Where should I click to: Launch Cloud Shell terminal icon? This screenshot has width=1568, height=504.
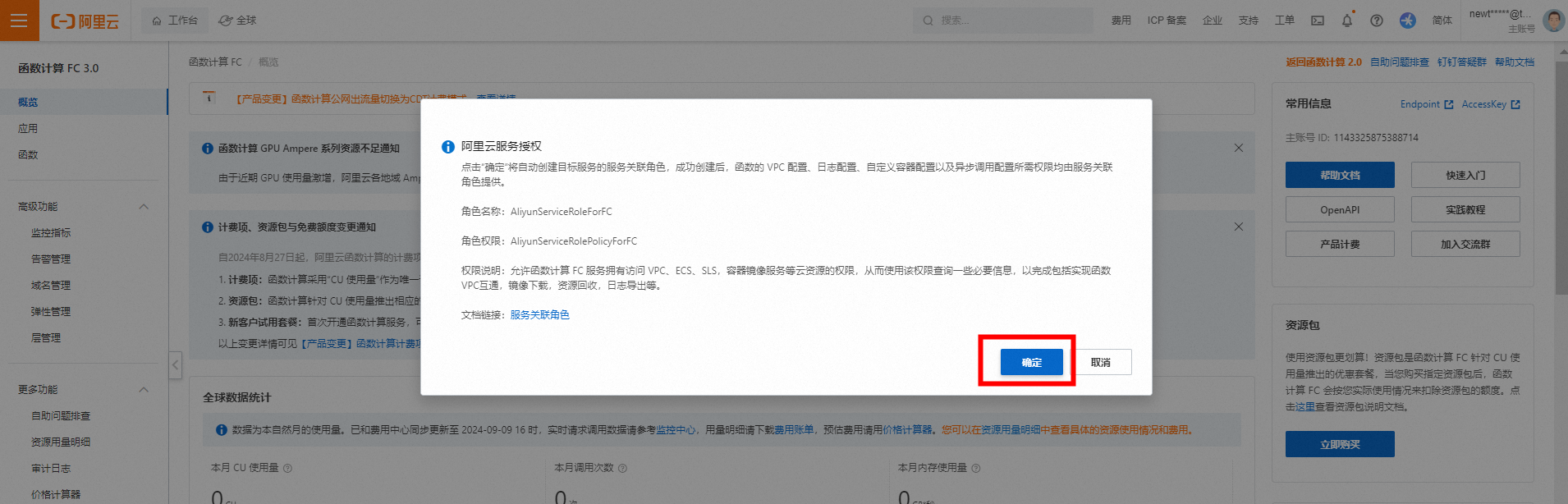point(1318,21)
